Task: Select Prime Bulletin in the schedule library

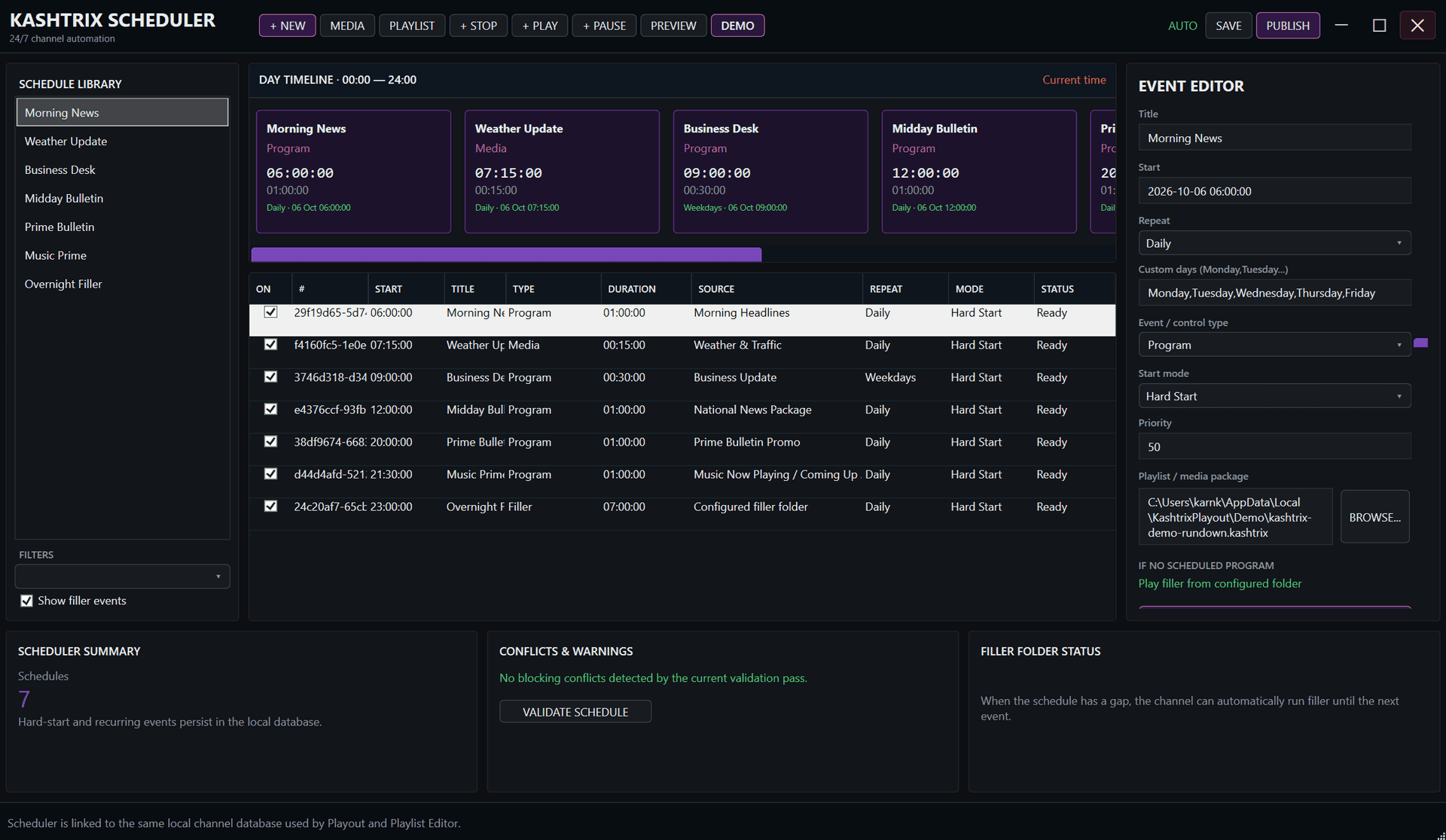Action: (122, 227)
